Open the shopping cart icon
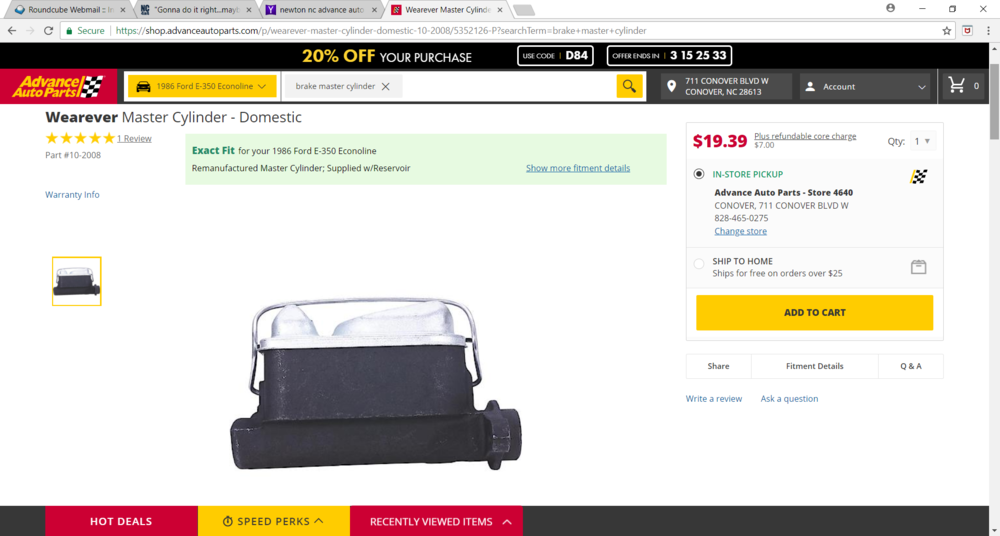This screenshot has width=1000, height=536. point(959,86)
